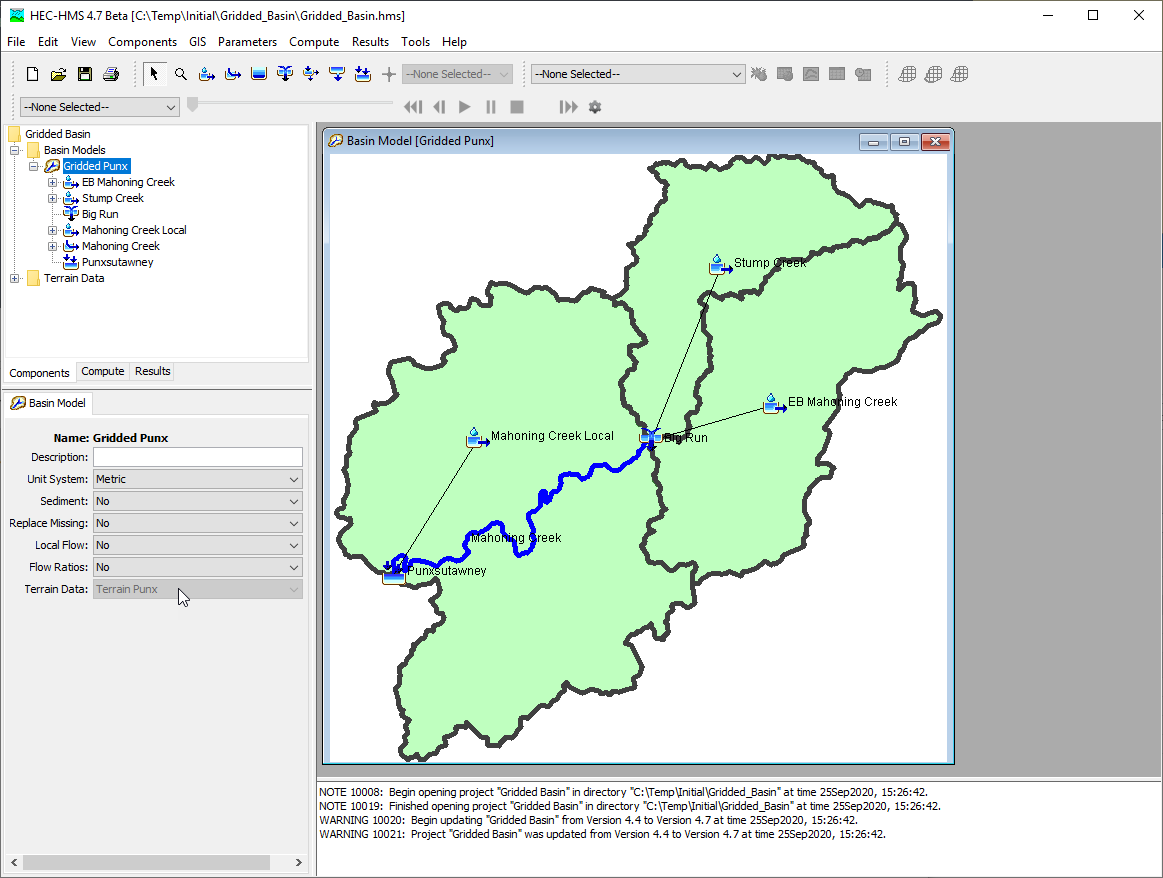Open the Sediment dropdown

pyautogui.click(x=198, y=501)
